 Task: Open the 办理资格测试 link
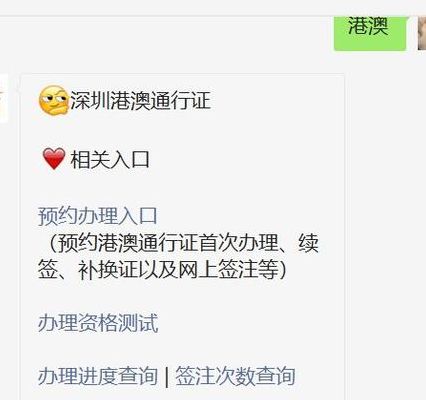(98, 323)
